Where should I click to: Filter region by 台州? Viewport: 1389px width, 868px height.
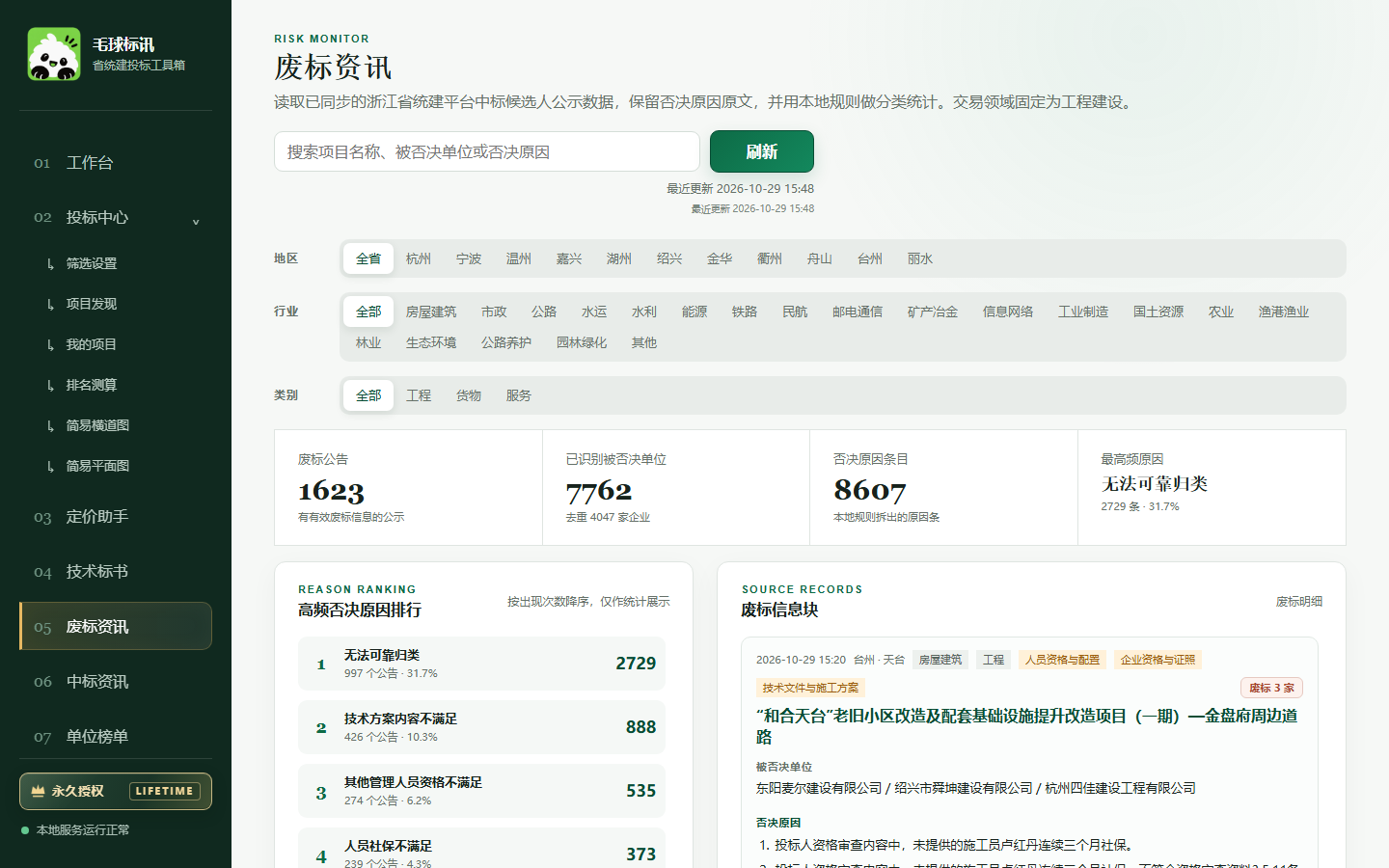(870, 258)
